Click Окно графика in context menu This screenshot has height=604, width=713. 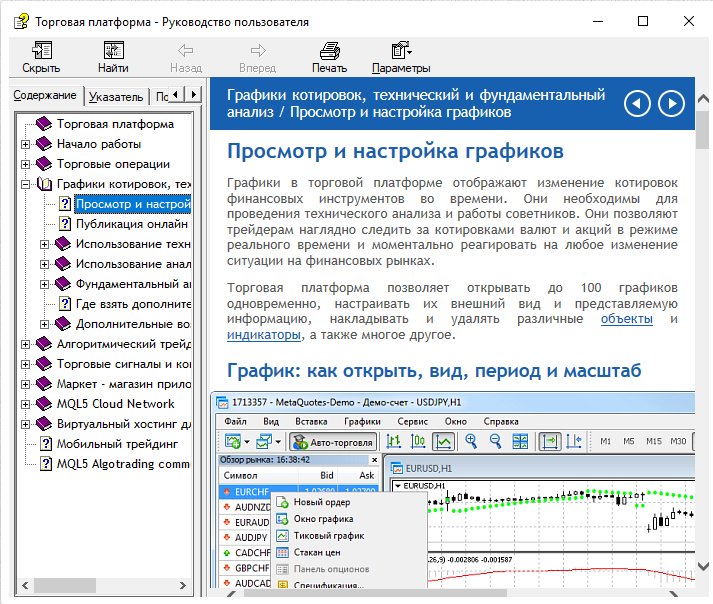(x=349, y=519)
